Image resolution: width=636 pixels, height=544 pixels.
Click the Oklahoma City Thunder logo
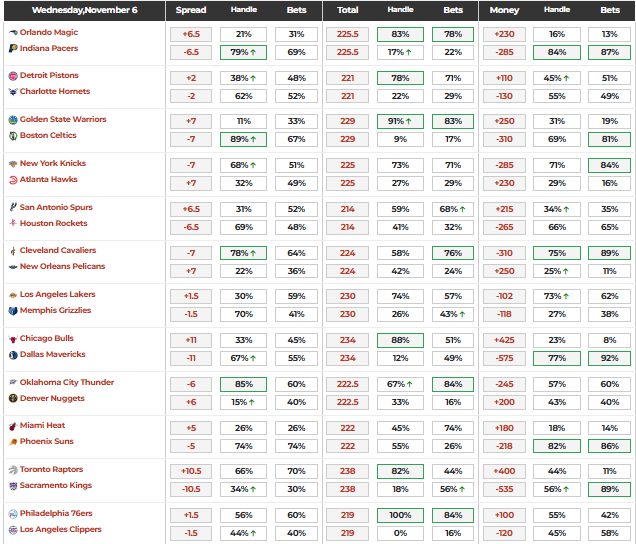pyautogui.click(x=13, y=382)
